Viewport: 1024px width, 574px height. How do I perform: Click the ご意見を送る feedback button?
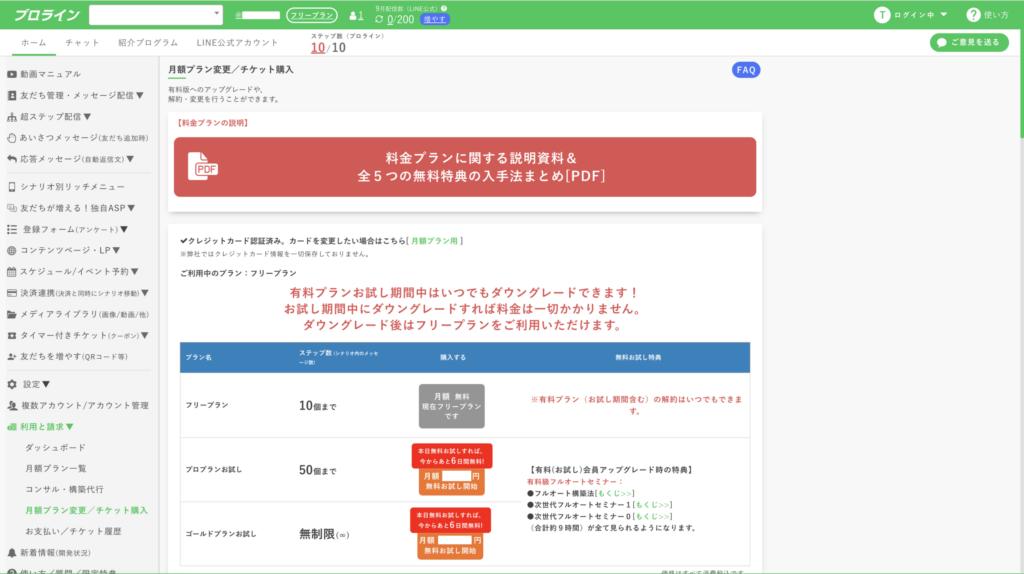point(969,42)
